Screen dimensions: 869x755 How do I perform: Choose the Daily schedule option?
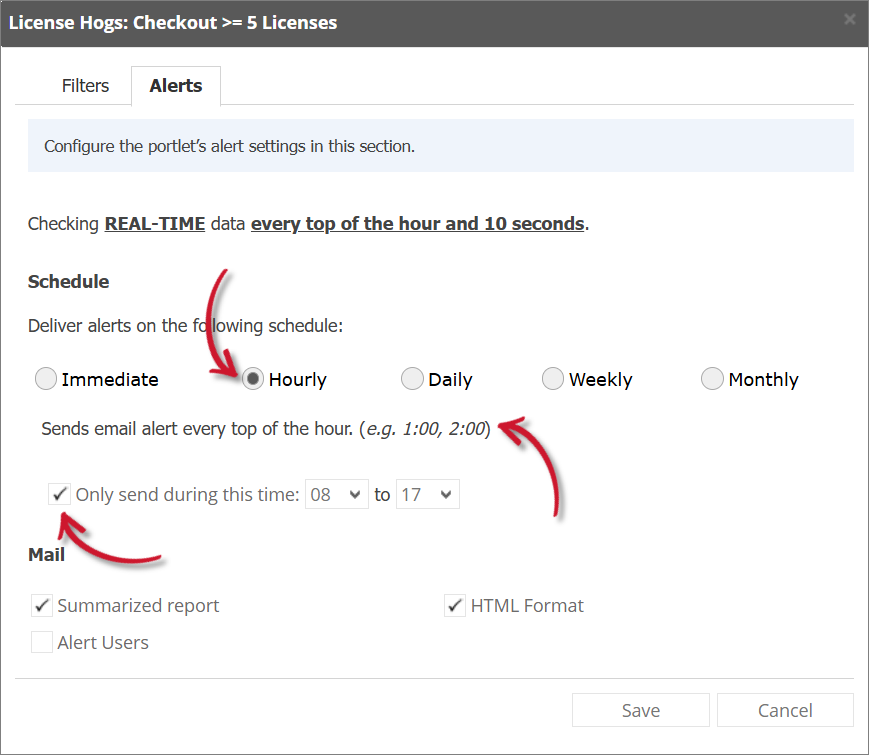click(x=412, y=379)
